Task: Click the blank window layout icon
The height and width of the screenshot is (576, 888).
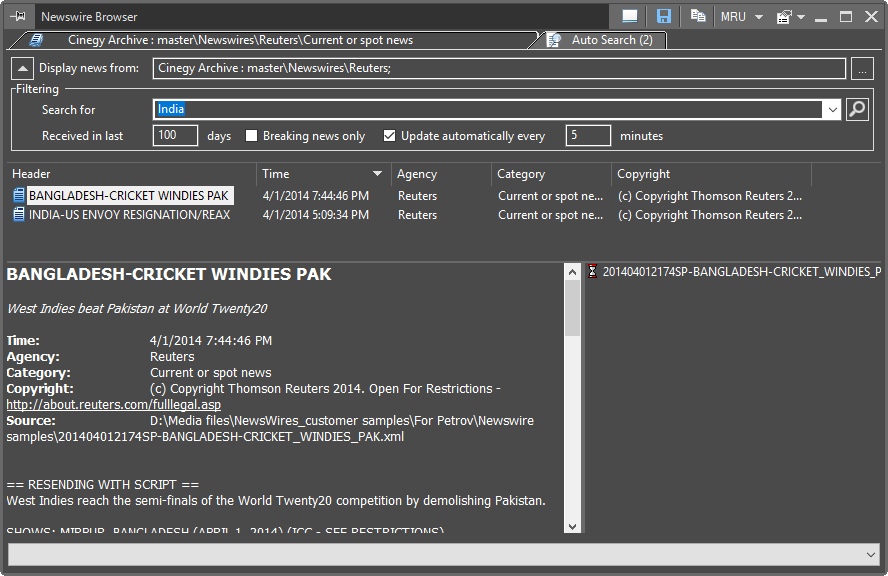Action: pos(630,16)
